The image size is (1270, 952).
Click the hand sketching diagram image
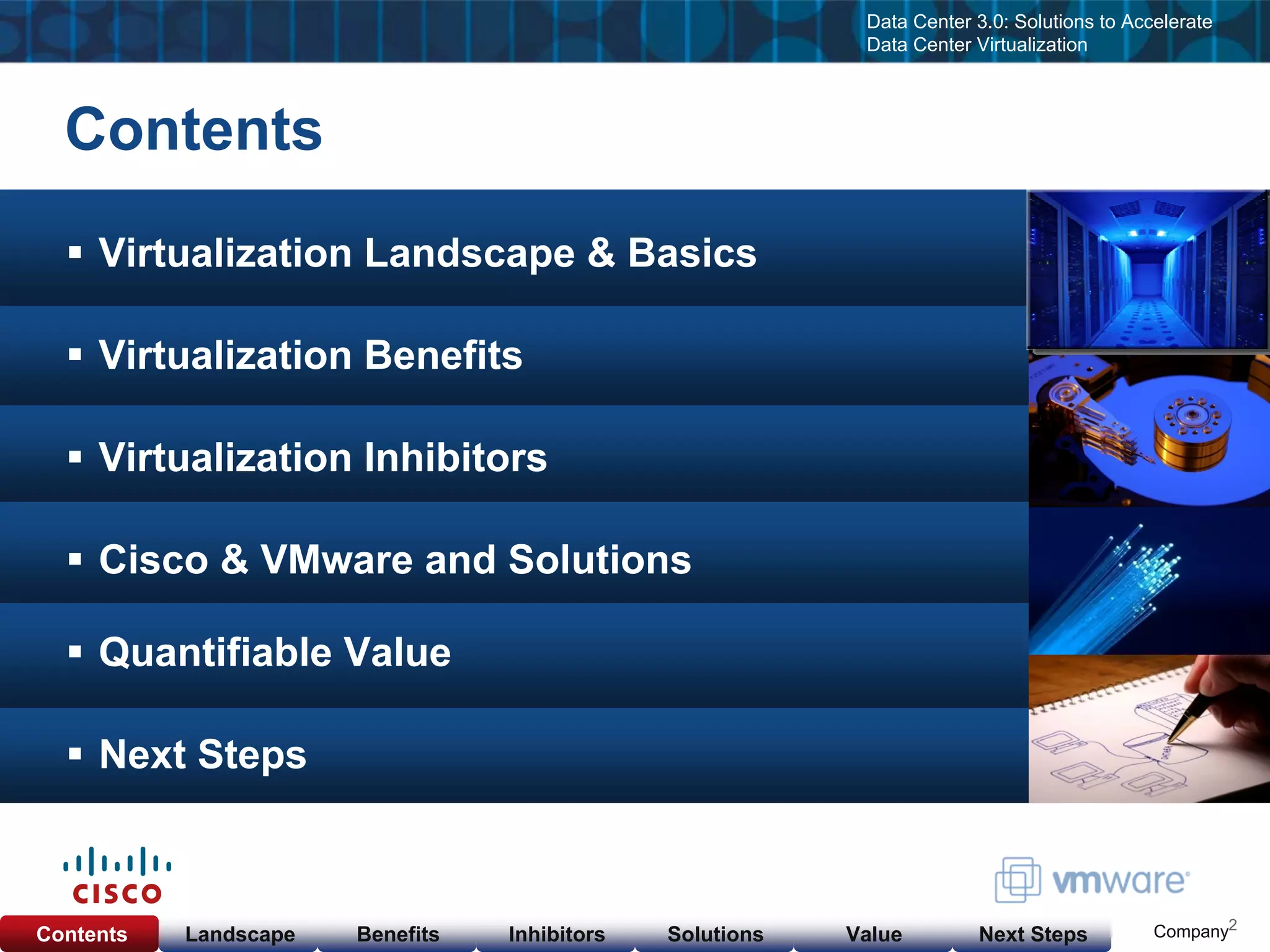[1148, 729]
